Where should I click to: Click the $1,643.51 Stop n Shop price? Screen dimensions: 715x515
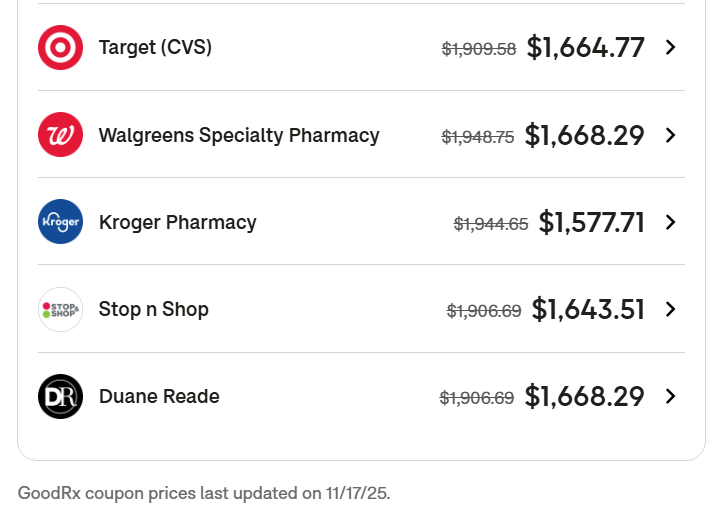pyautogui.click(x=588, y=309)
